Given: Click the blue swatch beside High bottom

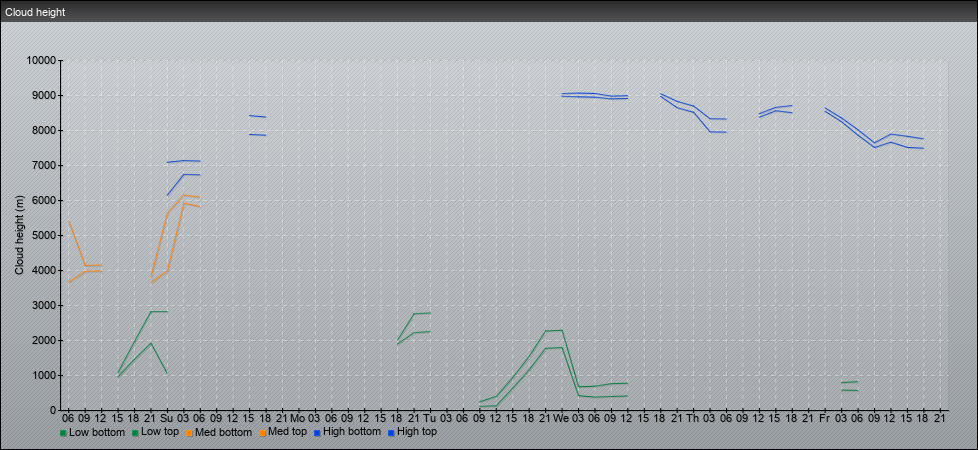Looking at the screenshot, I should pos(315,432).
